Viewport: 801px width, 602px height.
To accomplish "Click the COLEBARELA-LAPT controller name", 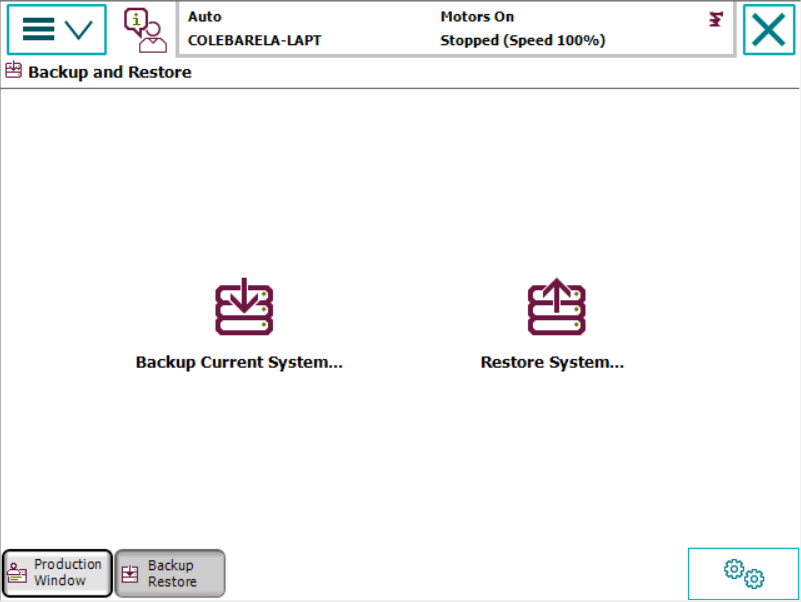I will (254, 41).
